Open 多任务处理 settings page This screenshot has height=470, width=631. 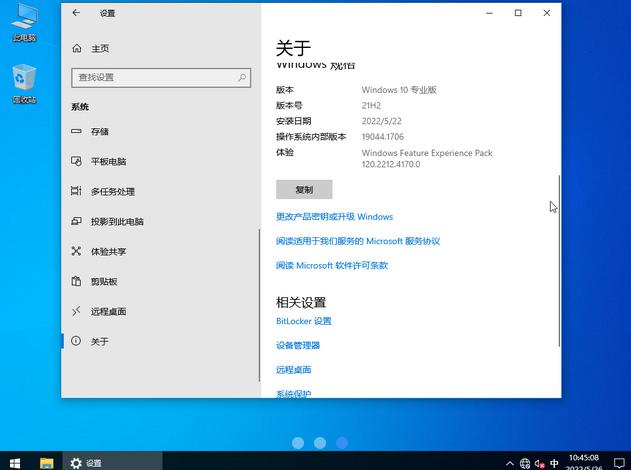[161, 192]
